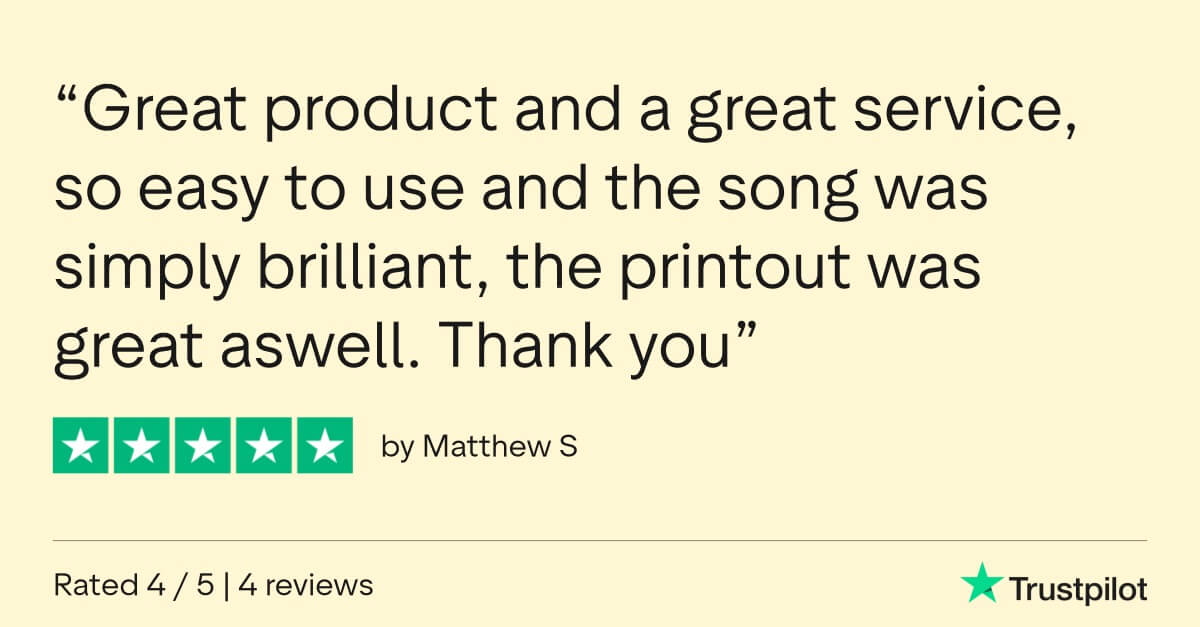The height and width of the screenshot is (627, 1200).
Task: Open the Trustpilot wordmark link
Action: [1077, 589]
